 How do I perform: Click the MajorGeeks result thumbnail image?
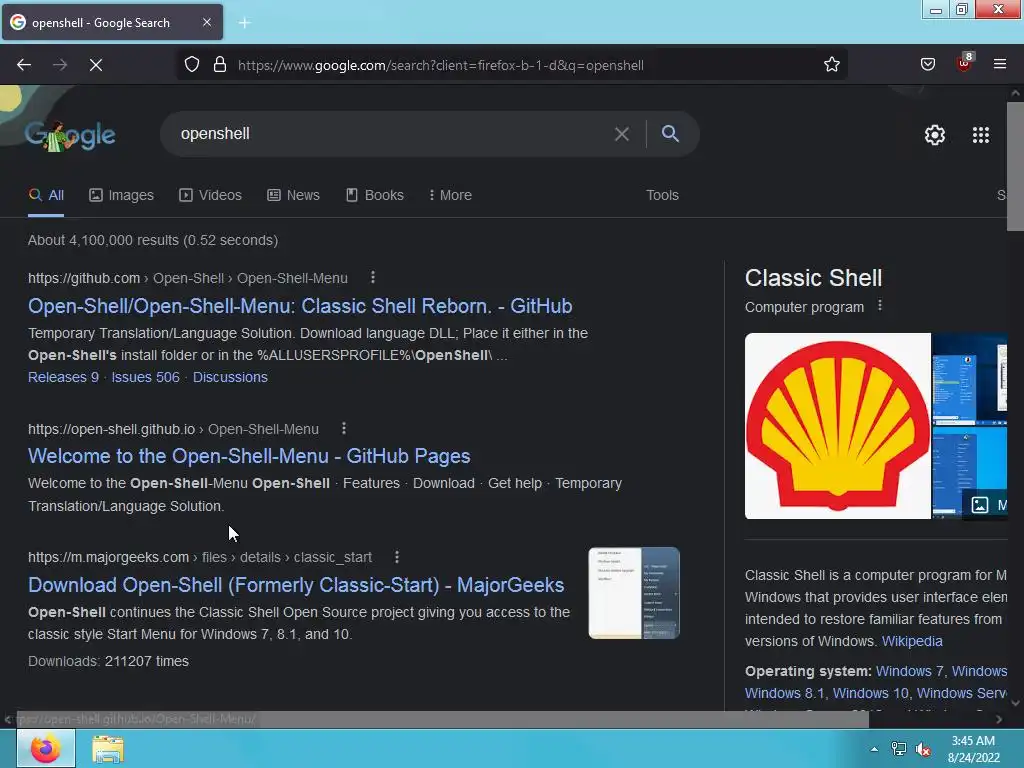[634, 593]
